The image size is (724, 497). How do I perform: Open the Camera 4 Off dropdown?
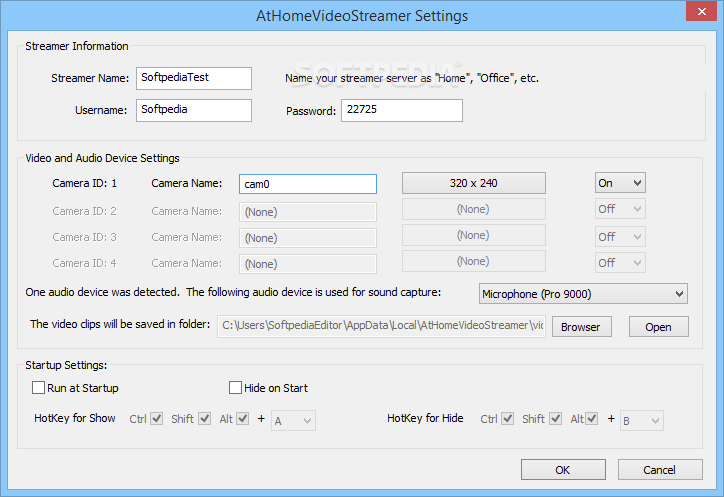620,263
